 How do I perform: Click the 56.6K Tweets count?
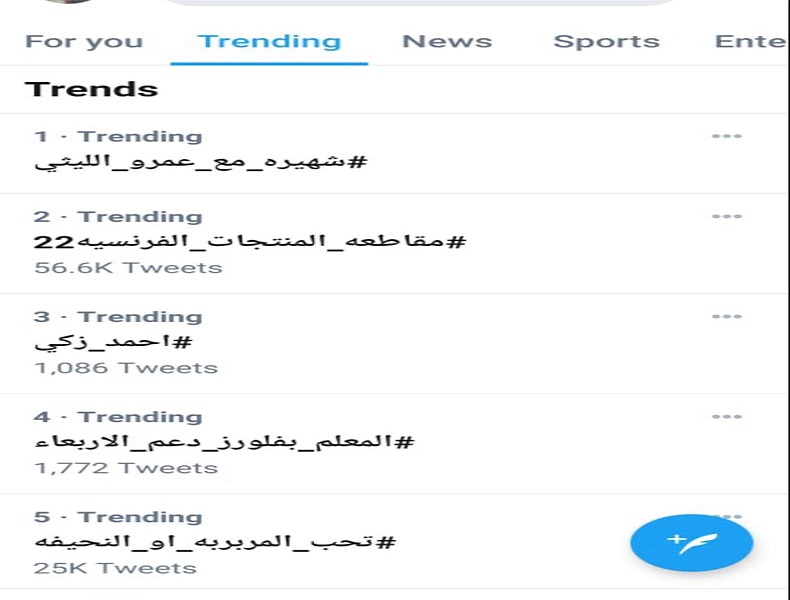pos(128,268)
